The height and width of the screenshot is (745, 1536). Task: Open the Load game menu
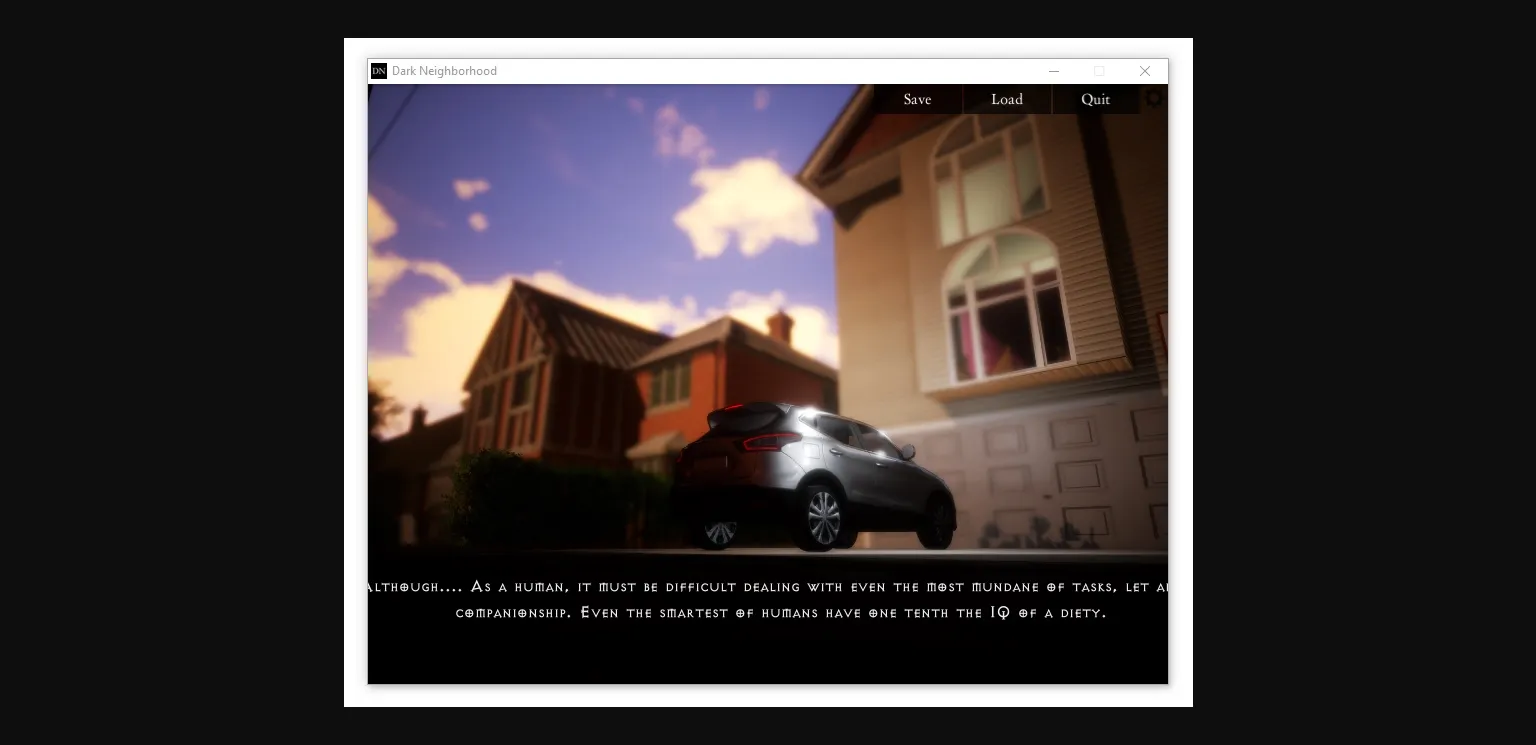point(1006,99)
